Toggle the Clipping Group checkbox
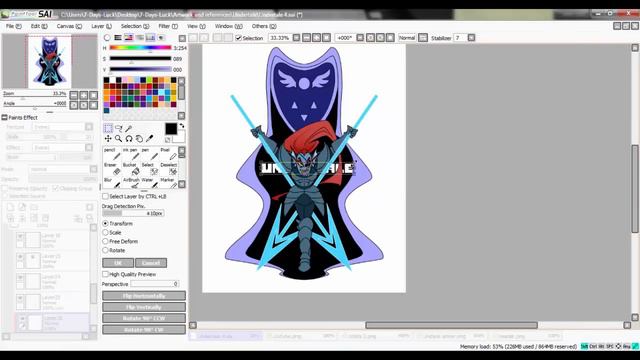 pyautogui.click(x=56, y=188)
